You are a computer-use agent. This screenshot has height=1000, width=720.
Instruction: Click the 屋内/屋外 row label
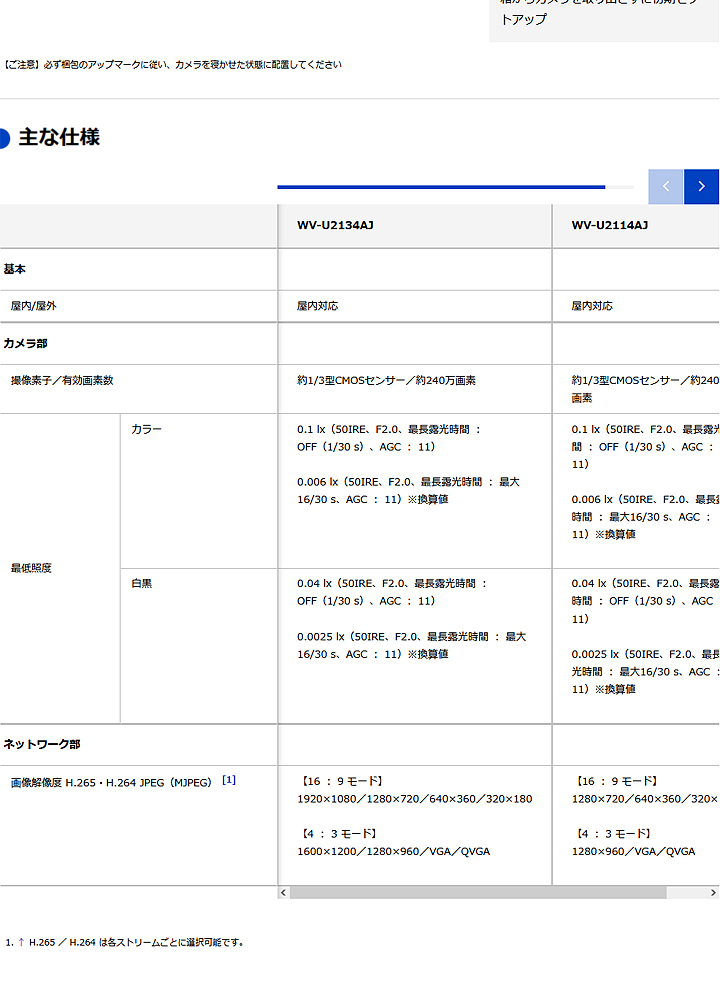click(33, 306)
